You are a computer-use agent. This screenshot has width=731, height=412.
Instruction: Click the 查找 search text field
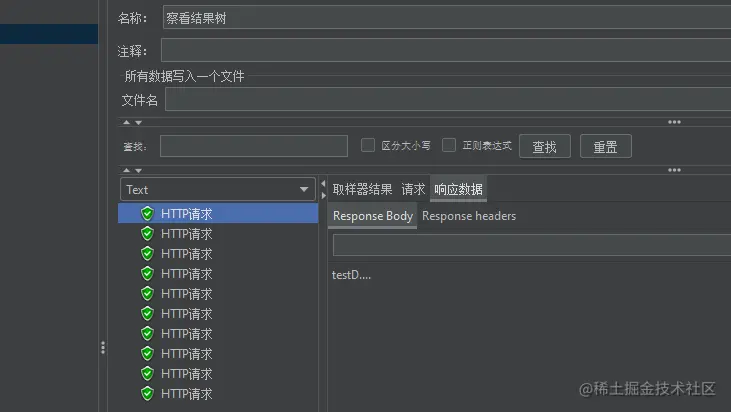[x=254, y=146]
